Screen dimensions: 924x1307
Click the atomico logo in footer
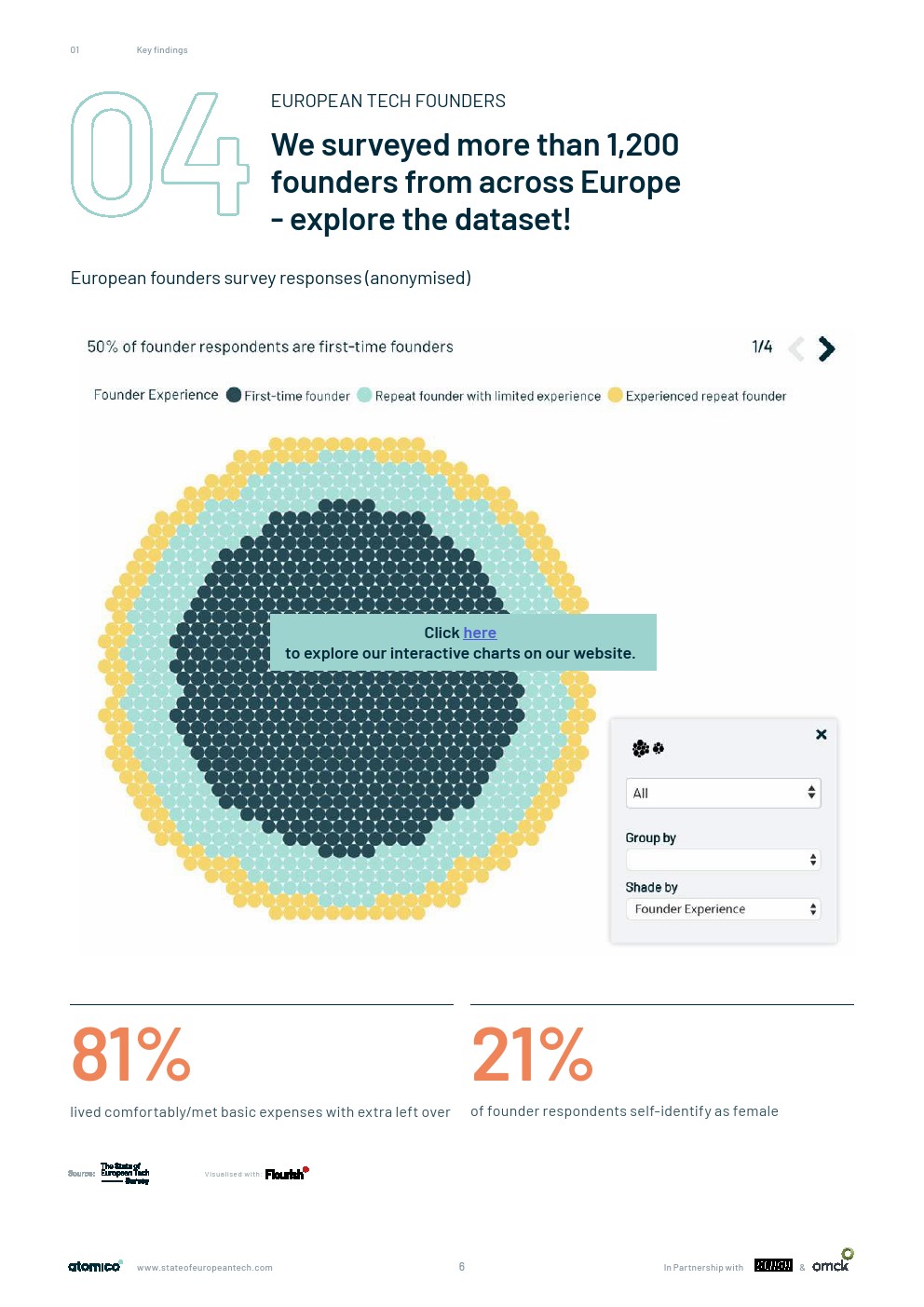[94, 1266]
